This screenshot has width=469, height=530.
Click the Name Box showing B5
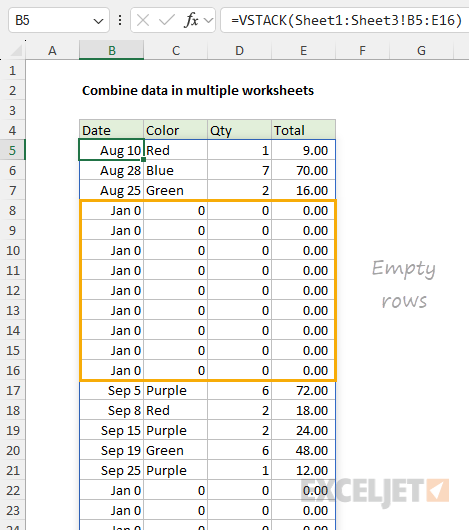(x=59, y=20)
